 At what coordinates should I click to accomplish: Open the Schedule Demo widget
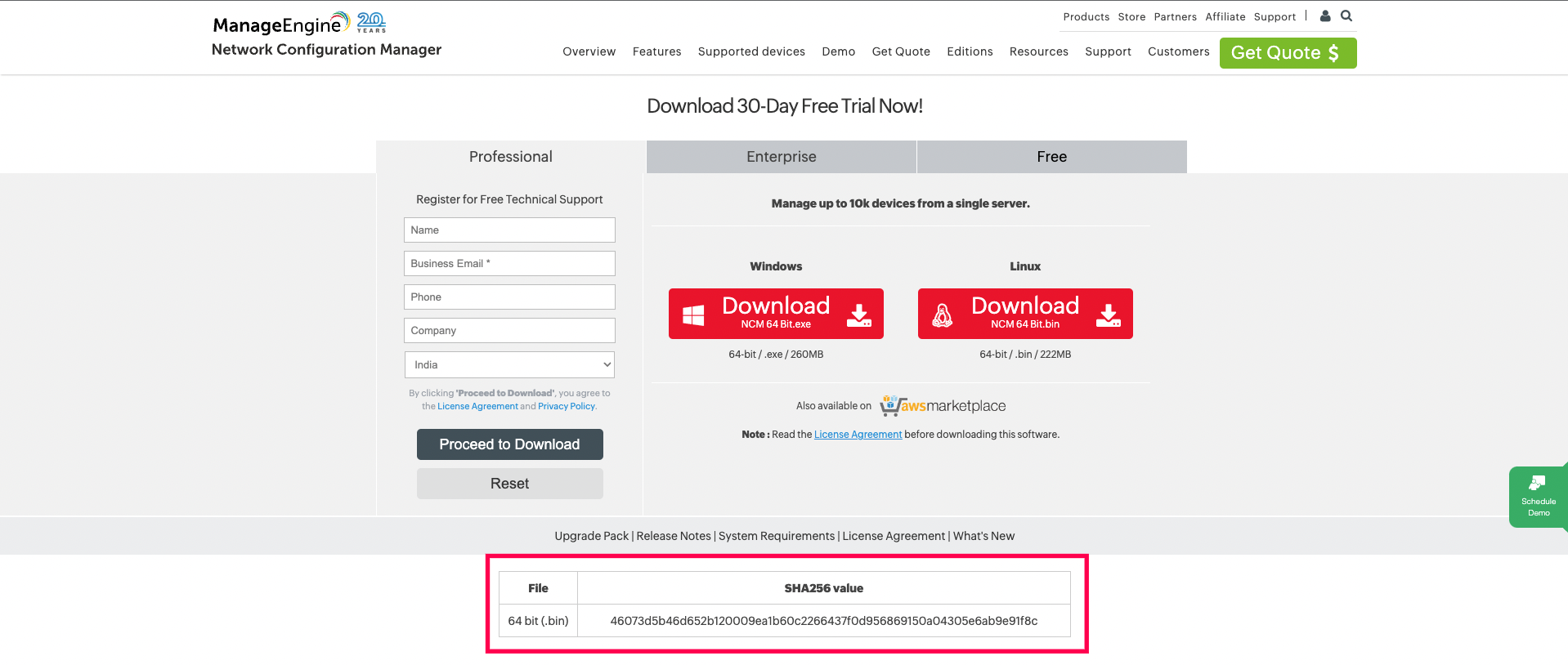point(1538,497)
